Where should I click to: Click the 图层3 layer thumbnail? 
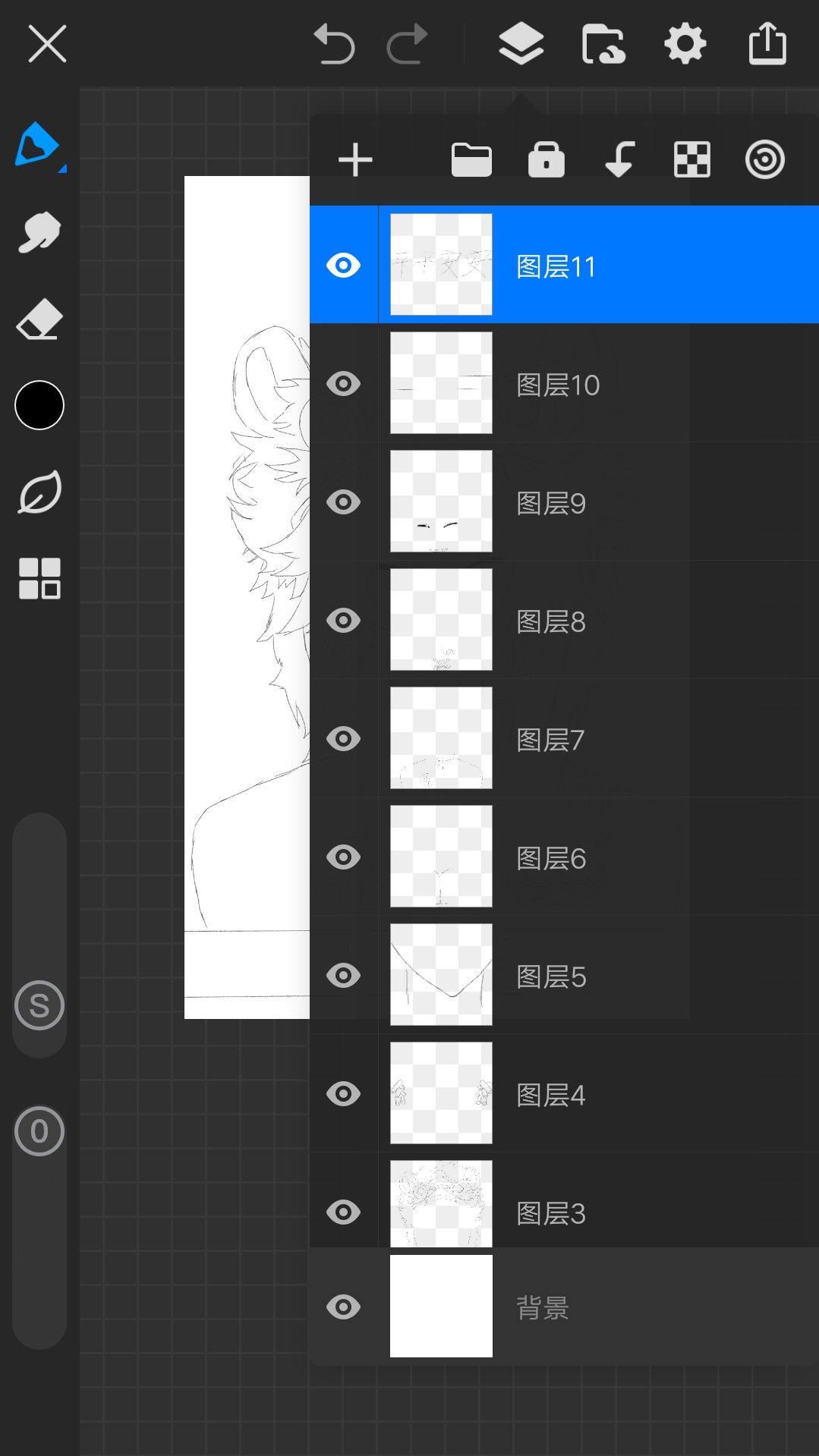pyautogui.click(x=441, y=1205)
